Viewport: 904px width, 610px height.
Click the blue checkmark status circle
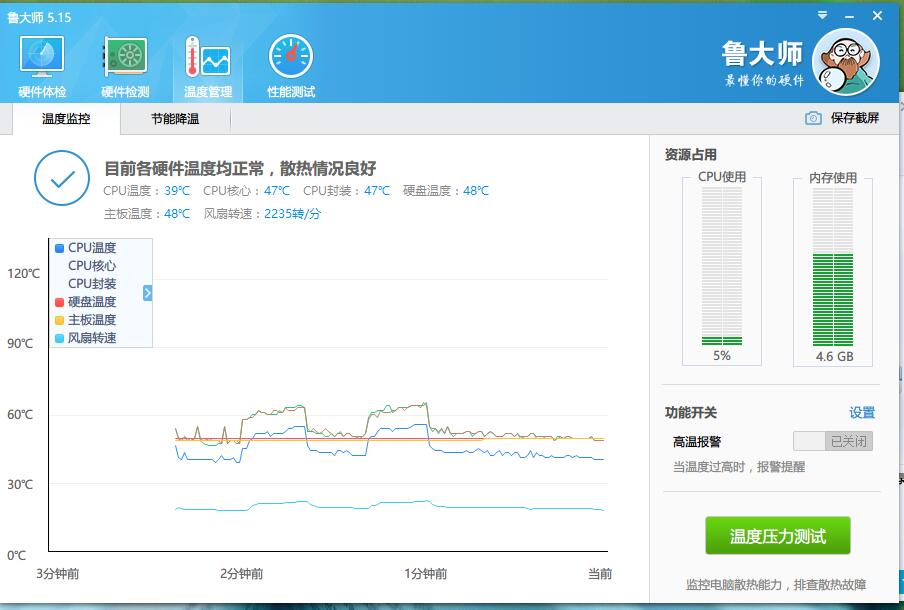(x=62, y=178)
